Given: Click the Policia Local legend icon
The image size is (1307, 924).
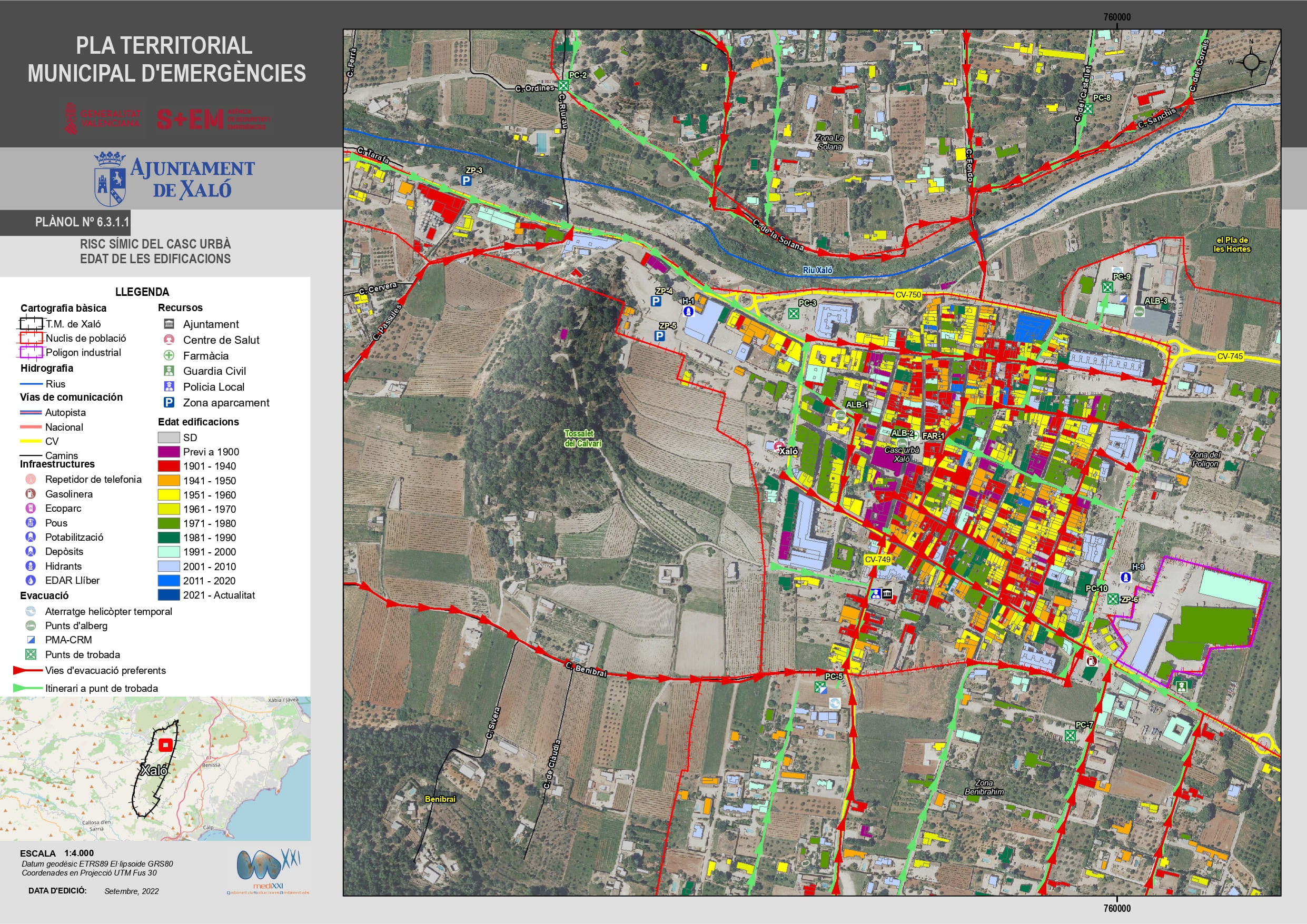Looking at the screenshot, I should (x=169, y=386).
